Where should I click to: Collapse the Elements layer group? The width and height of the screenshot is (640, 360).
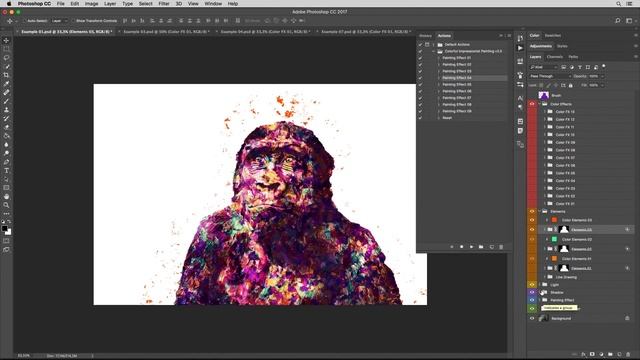540,211
